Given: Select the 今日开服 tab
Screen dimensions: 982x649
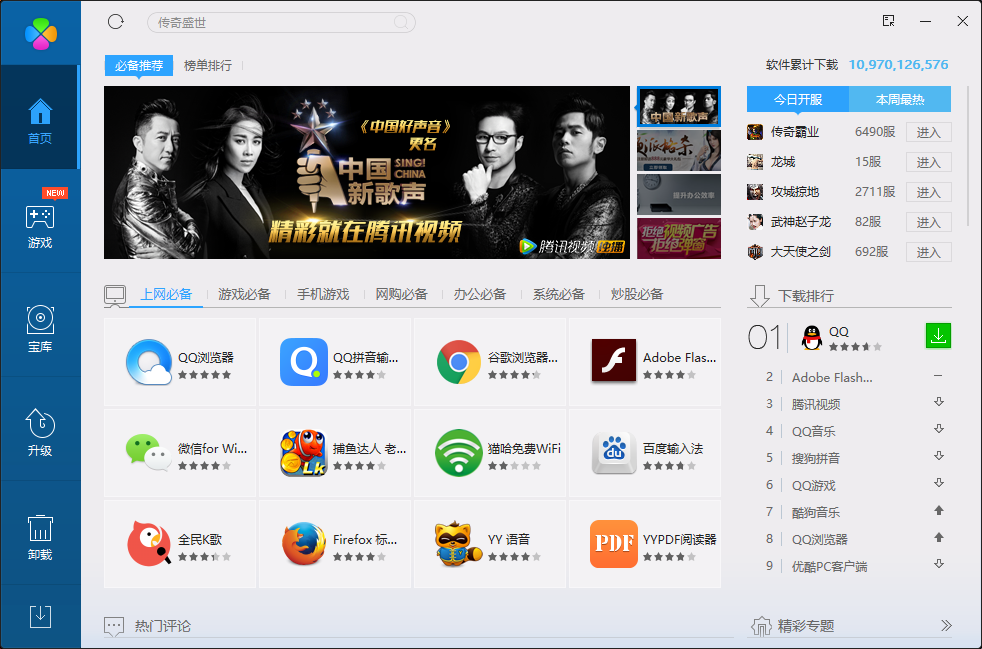Looking at the screenshot, I should [798, 99].
